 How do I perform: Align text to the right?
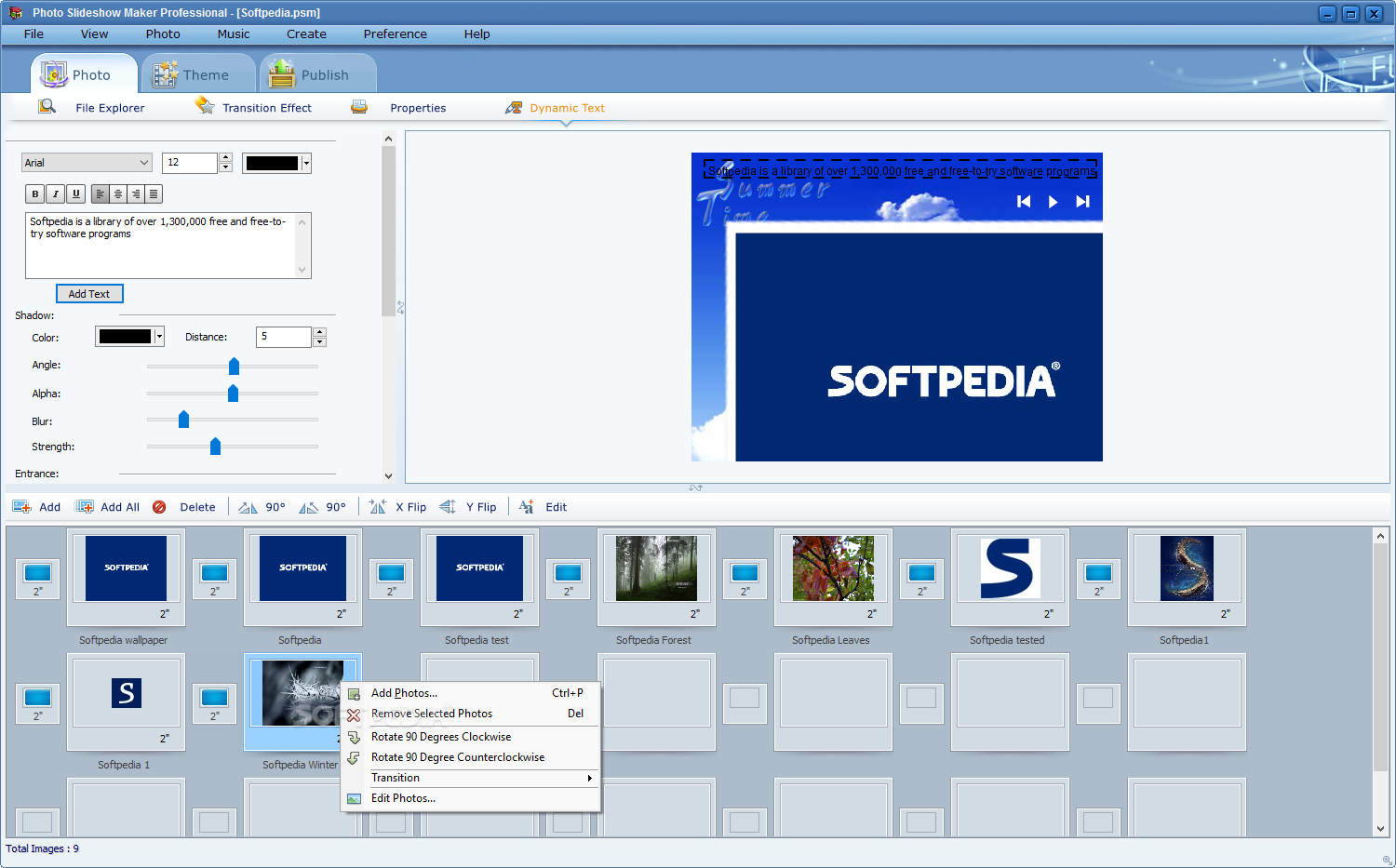(x=136, y=194)
